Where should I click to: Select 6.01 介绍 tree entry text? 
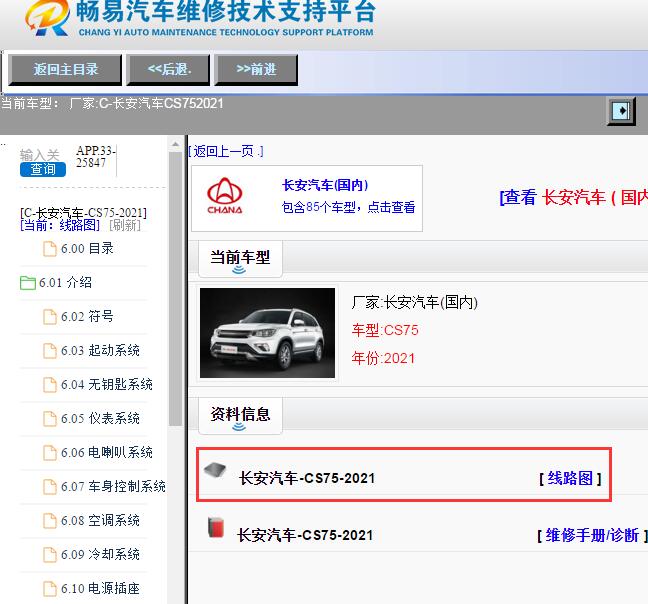coord(65,283)
